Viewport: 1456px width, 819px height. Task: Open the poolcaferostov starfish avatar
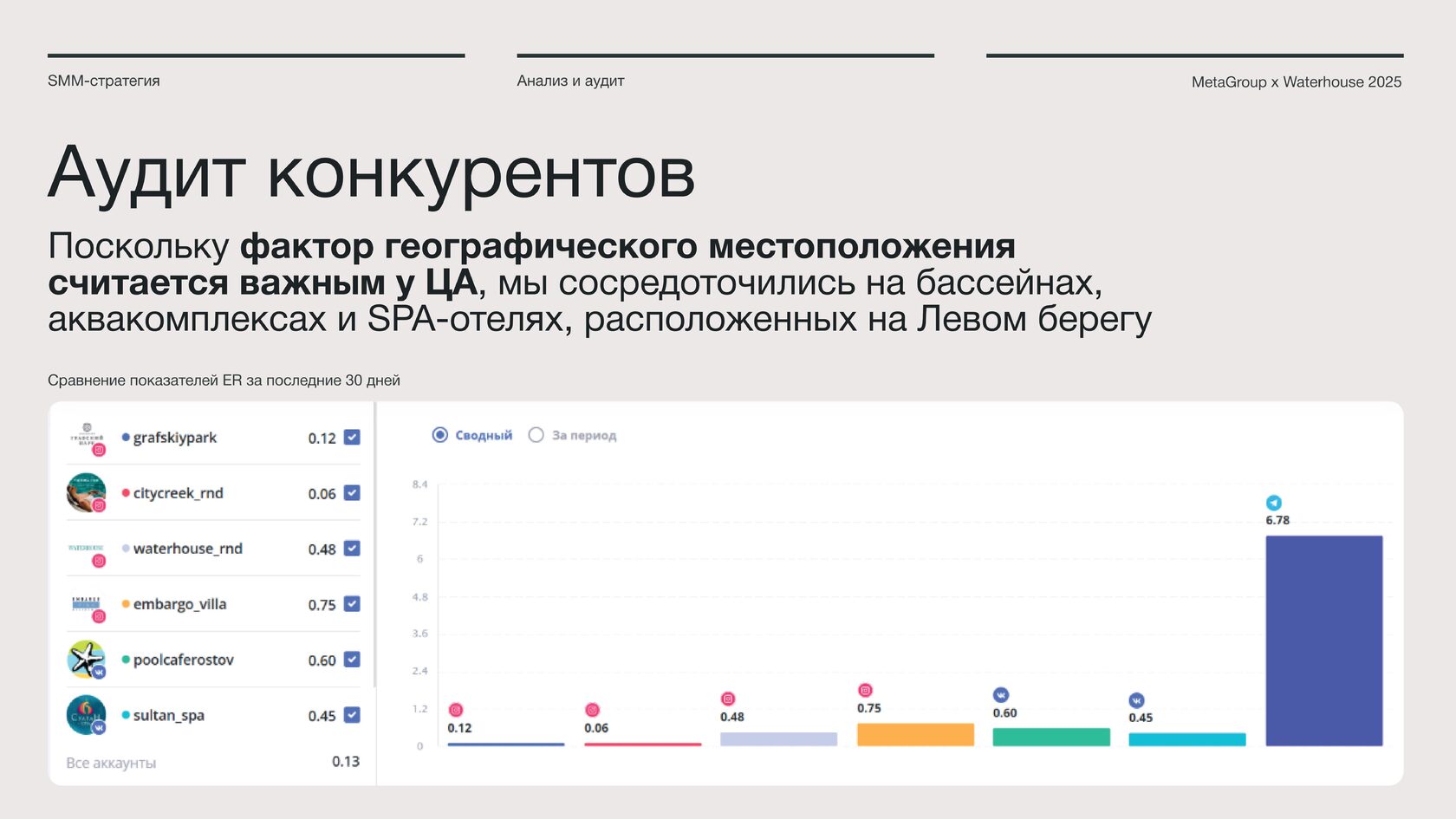tap(87, 660)
